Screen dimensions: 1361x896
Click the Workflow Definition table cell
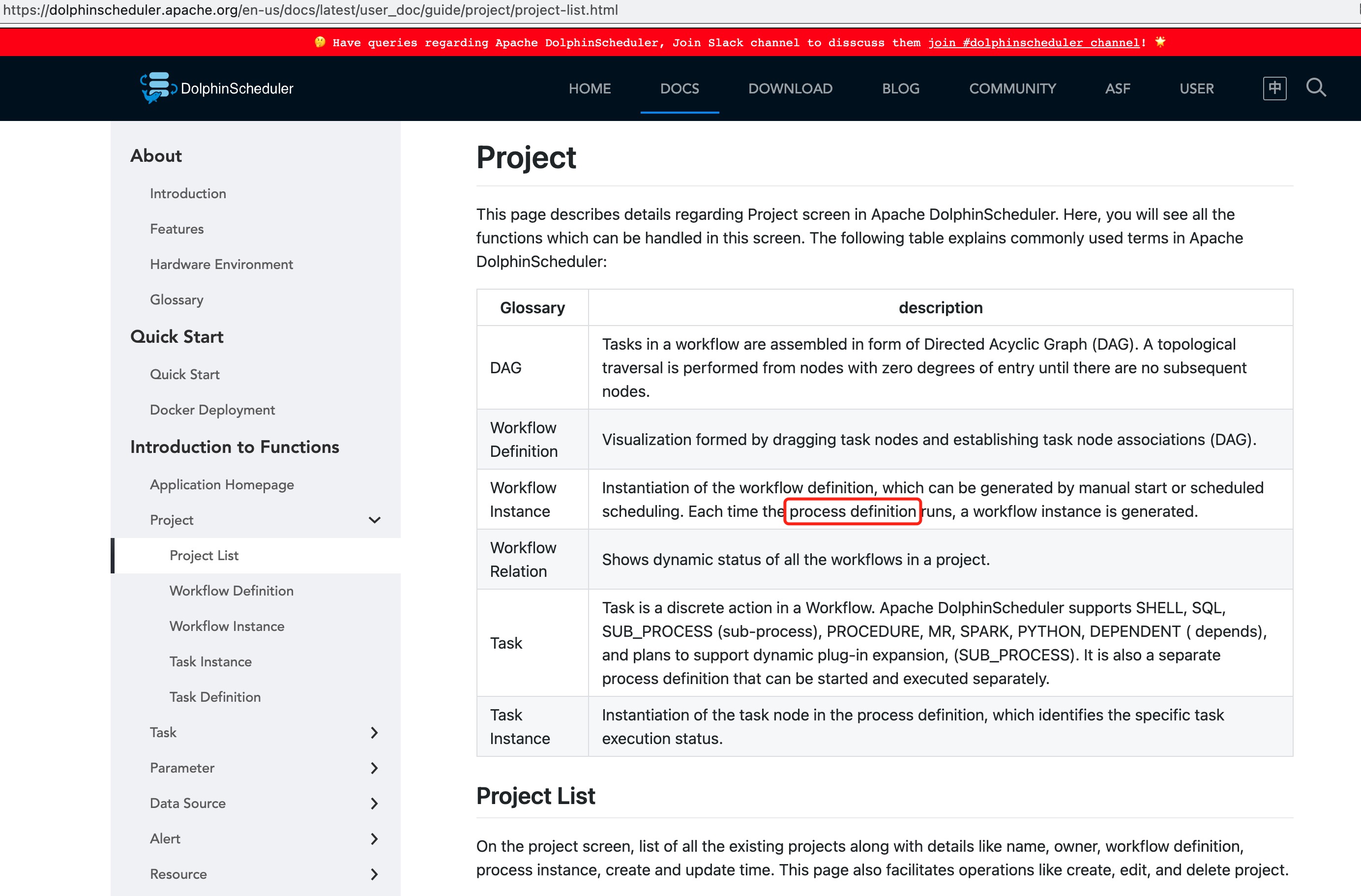(533, 439)
